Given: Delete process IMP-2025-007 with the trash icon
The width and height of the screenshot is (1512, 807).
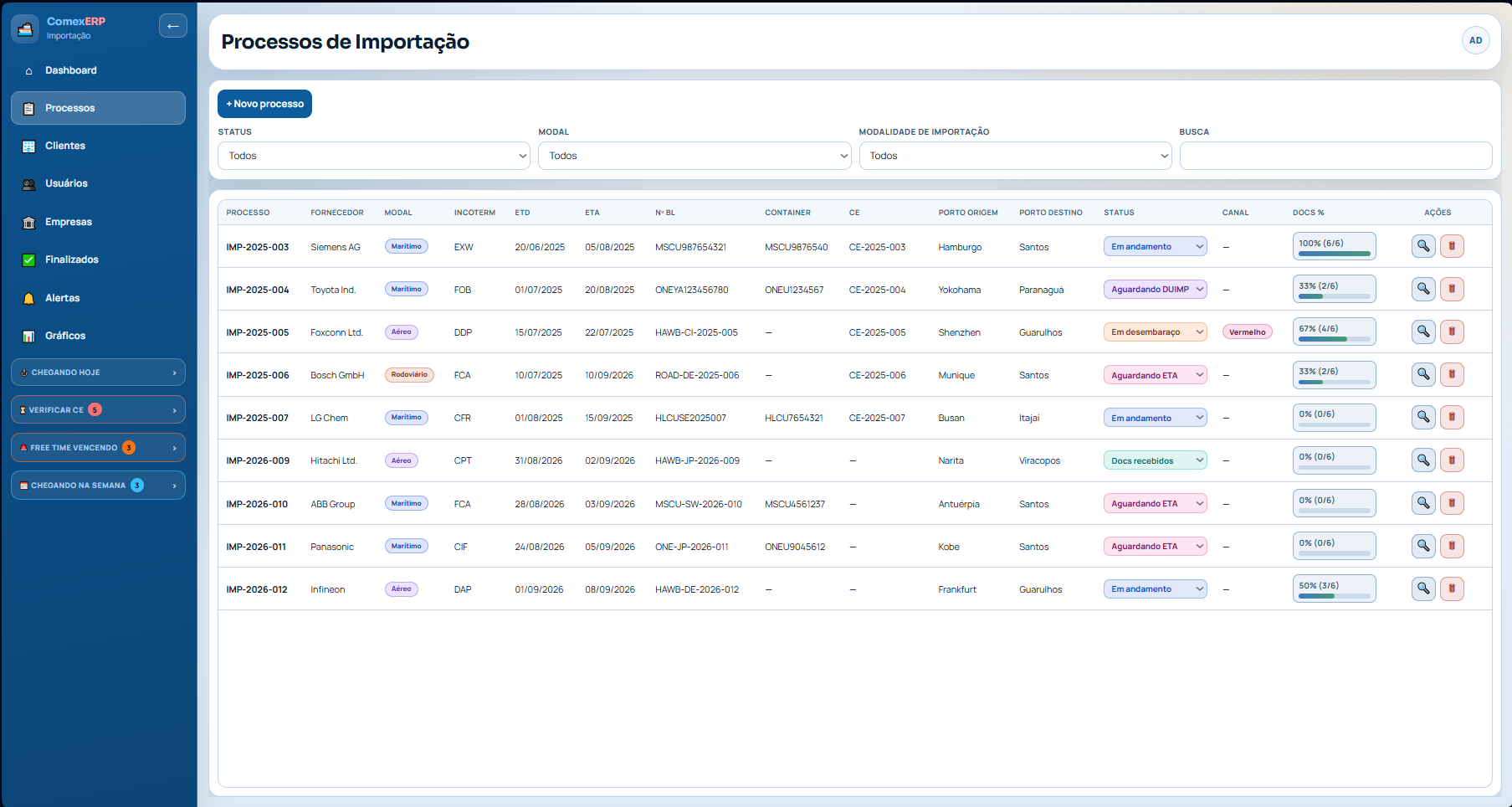Looking at the screenshot, I should click(x=1452, y=417).
